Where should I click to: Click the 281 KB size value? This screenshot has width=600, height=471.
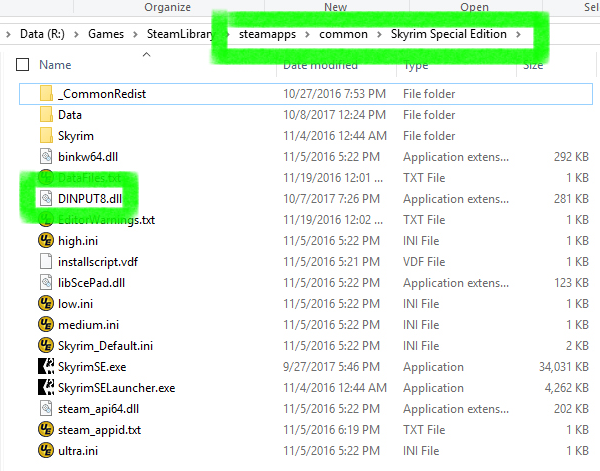tap(571, 199)
